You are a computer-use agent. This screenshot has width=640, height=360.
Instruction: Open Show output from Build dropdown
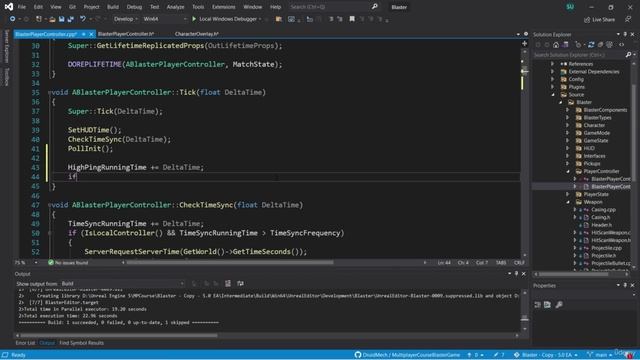click(x=122, y=283)
